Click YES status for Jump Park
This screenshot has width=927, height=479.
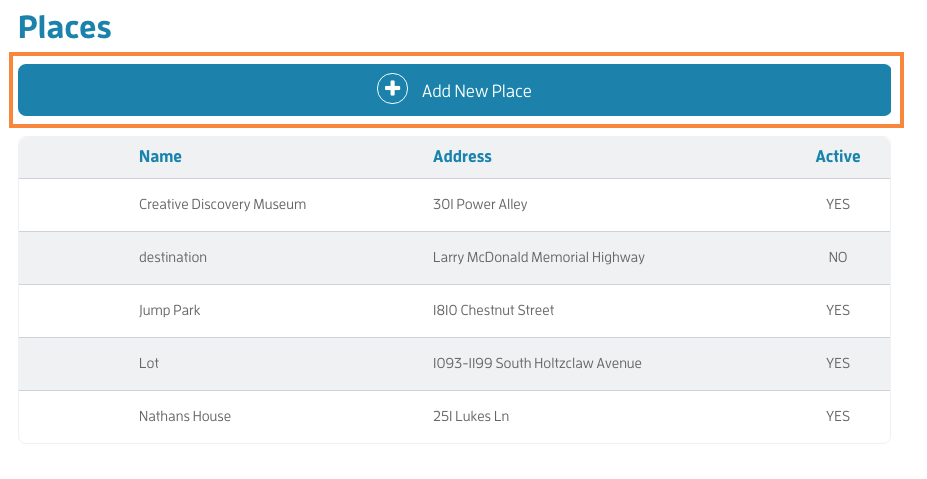(x=838, y=310)
